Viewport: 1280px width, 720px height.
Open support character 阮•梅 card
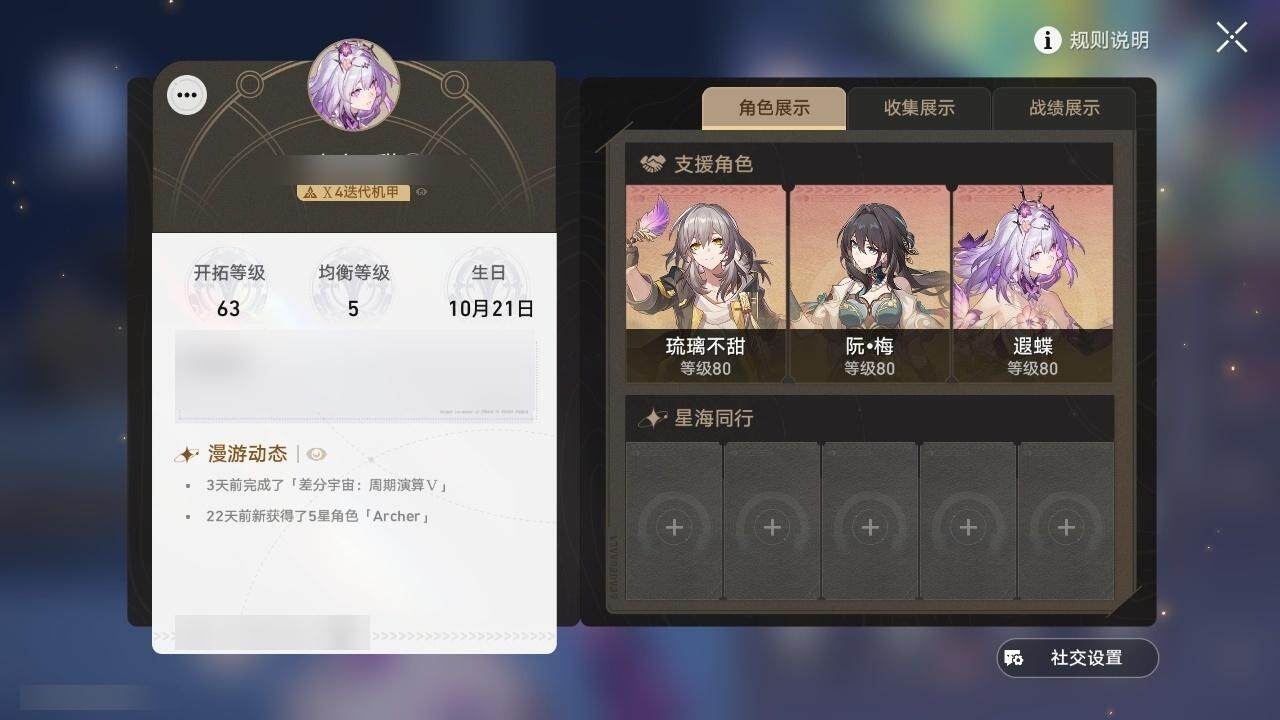click(869, 283)
